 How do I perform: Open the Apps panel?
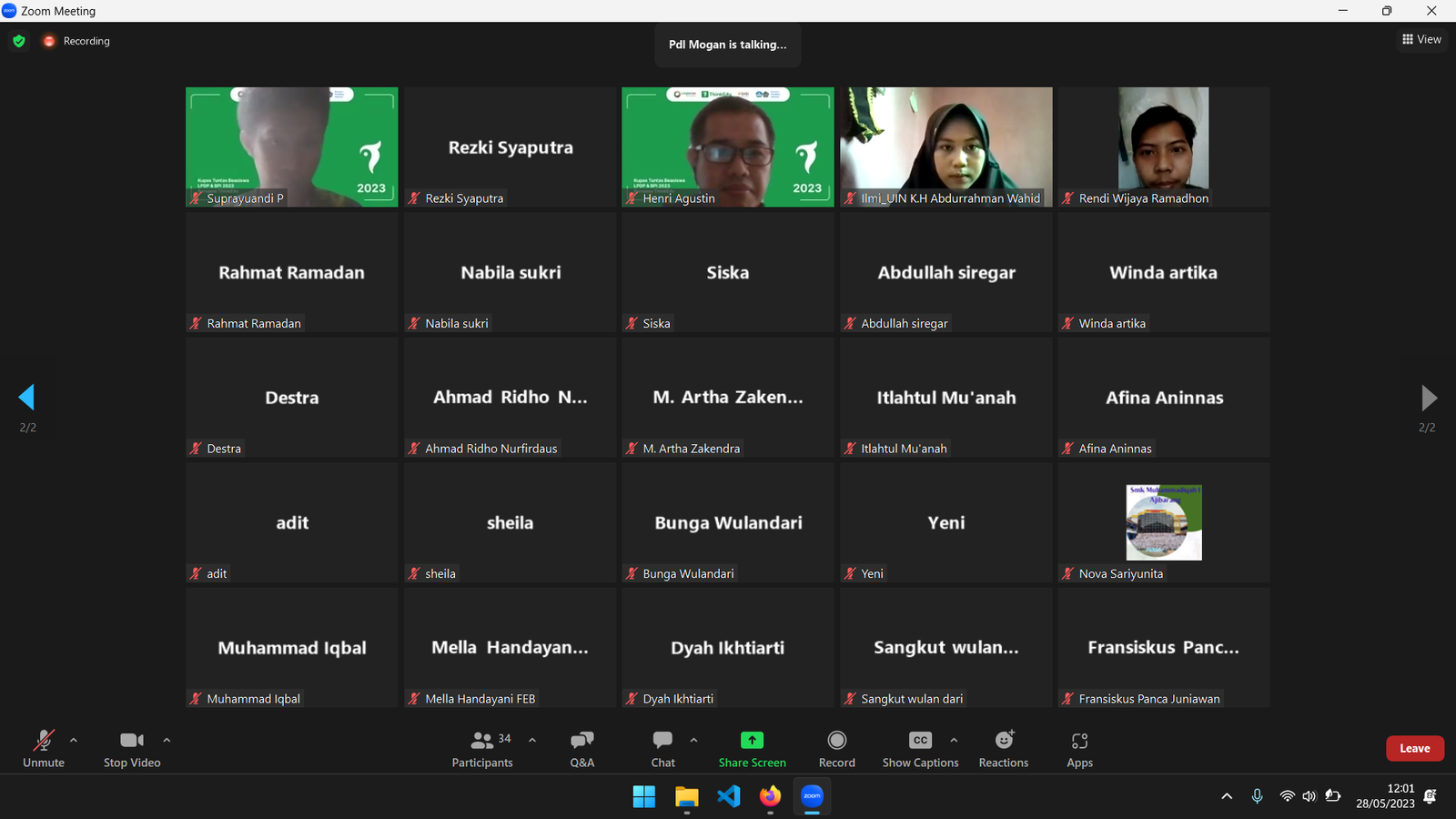[1079, 749]
